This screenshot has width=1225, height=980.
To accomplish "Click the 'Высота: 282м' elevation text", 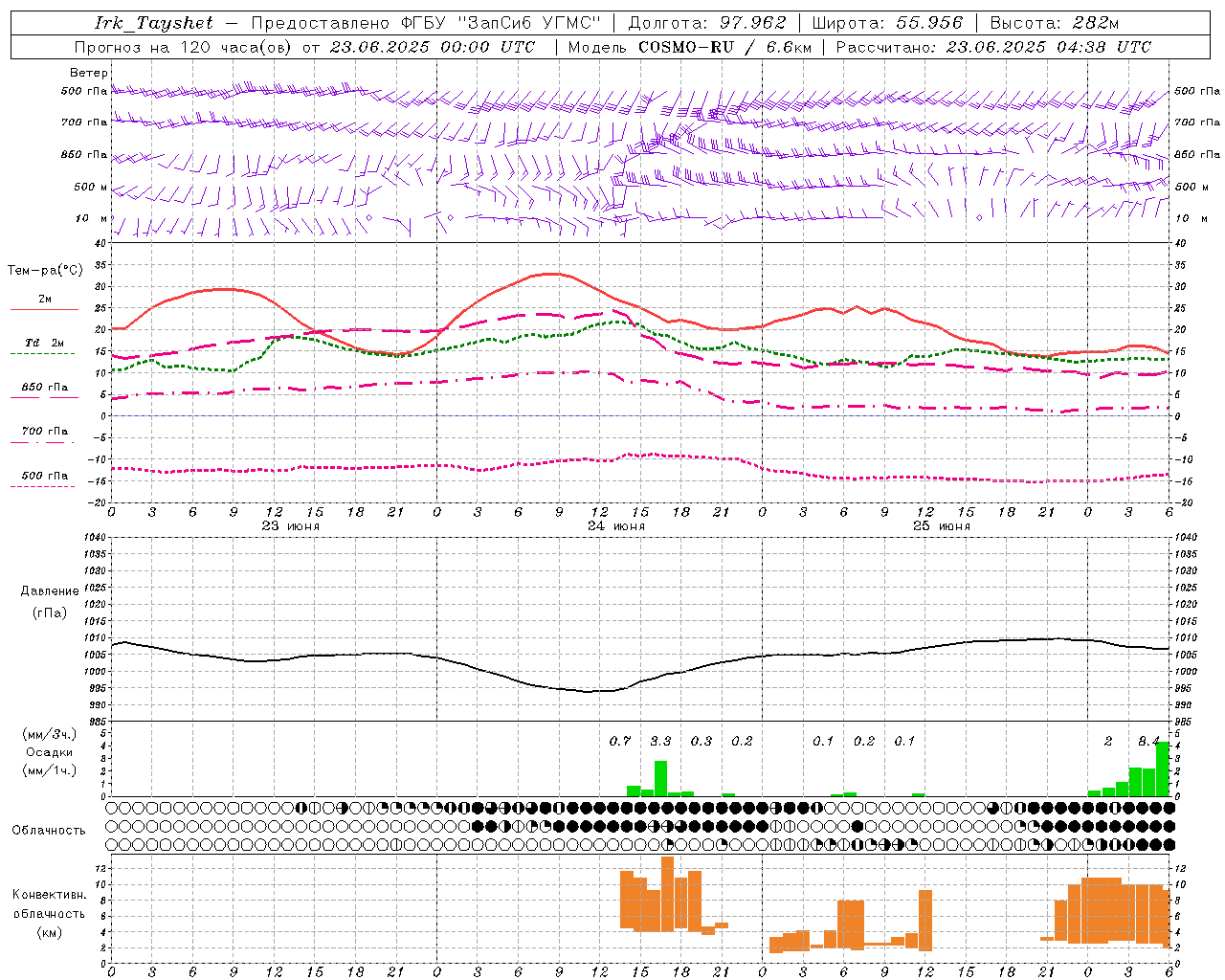I will pos(1055,23).
